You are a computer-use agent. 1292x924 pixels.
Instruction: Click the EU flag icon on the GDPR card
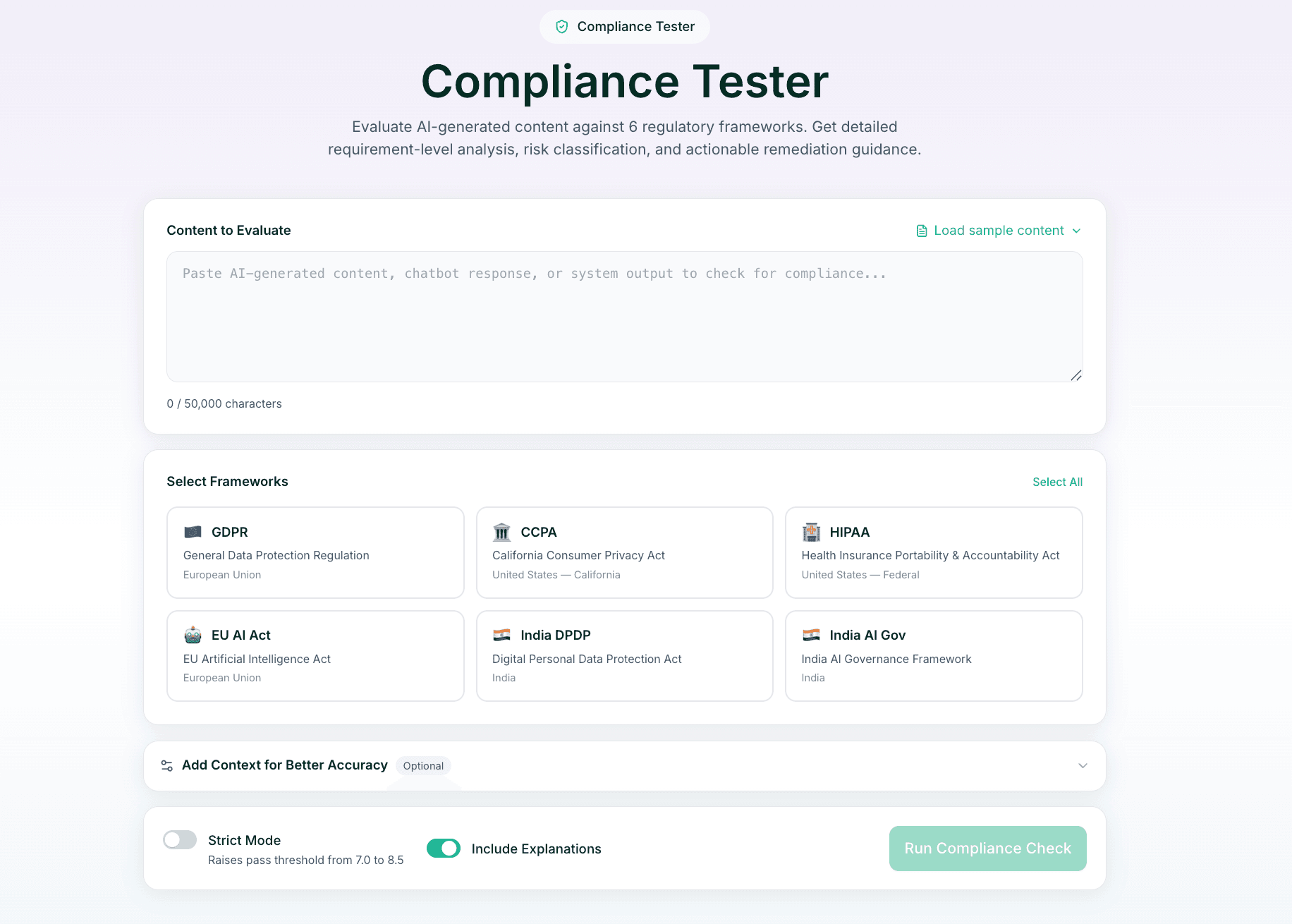[x=193, y=532]
